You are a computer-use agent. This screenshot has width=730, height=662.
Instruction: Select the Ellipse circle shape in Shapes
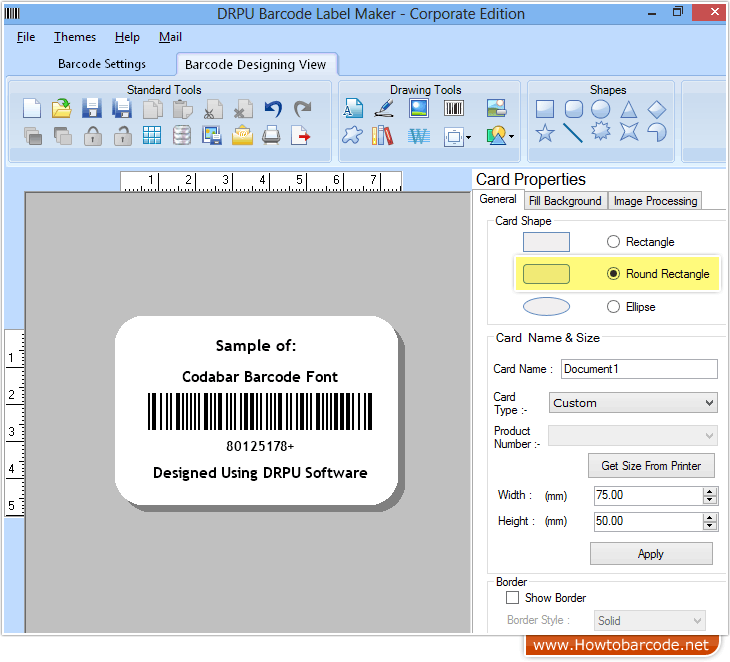coord(601,109)
